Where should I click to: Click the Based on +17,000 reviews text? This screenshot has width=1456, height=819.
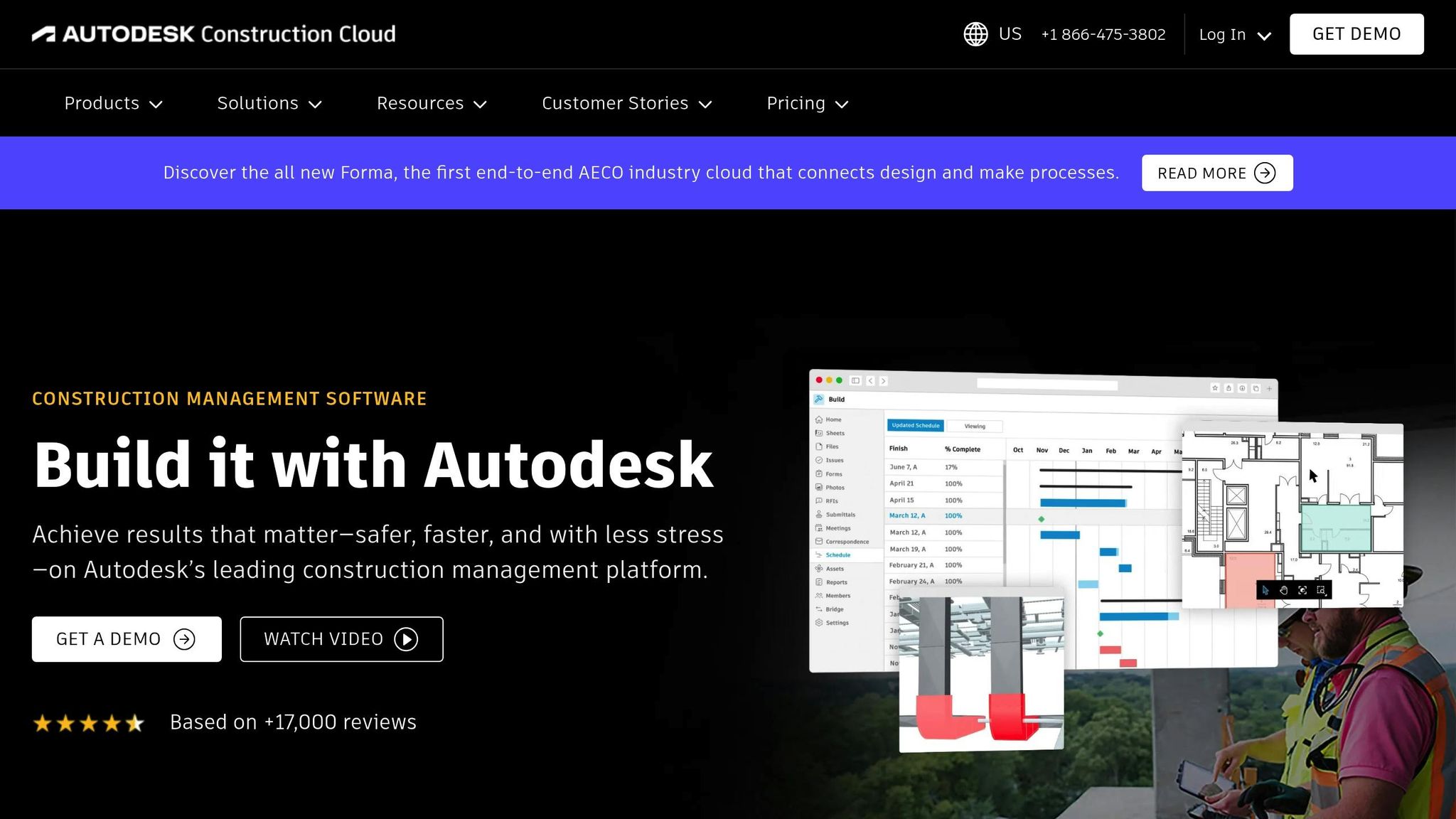coord(293,722)
